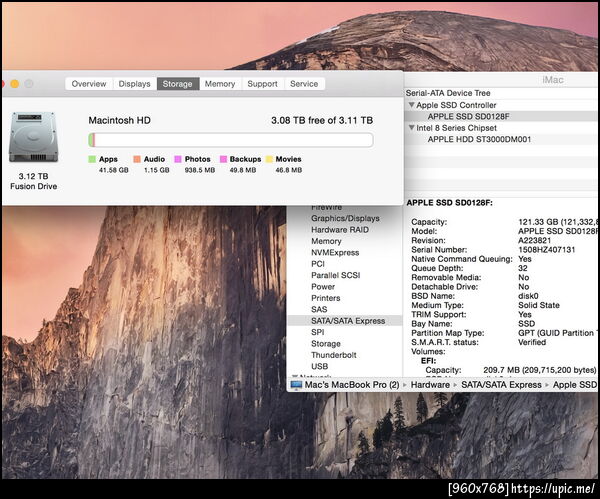Click the Serial Number value 1508HZ407131
Image resolution: width=600 pixels, height=499 pixels.
pyautogui.click(x=546, y=250)
